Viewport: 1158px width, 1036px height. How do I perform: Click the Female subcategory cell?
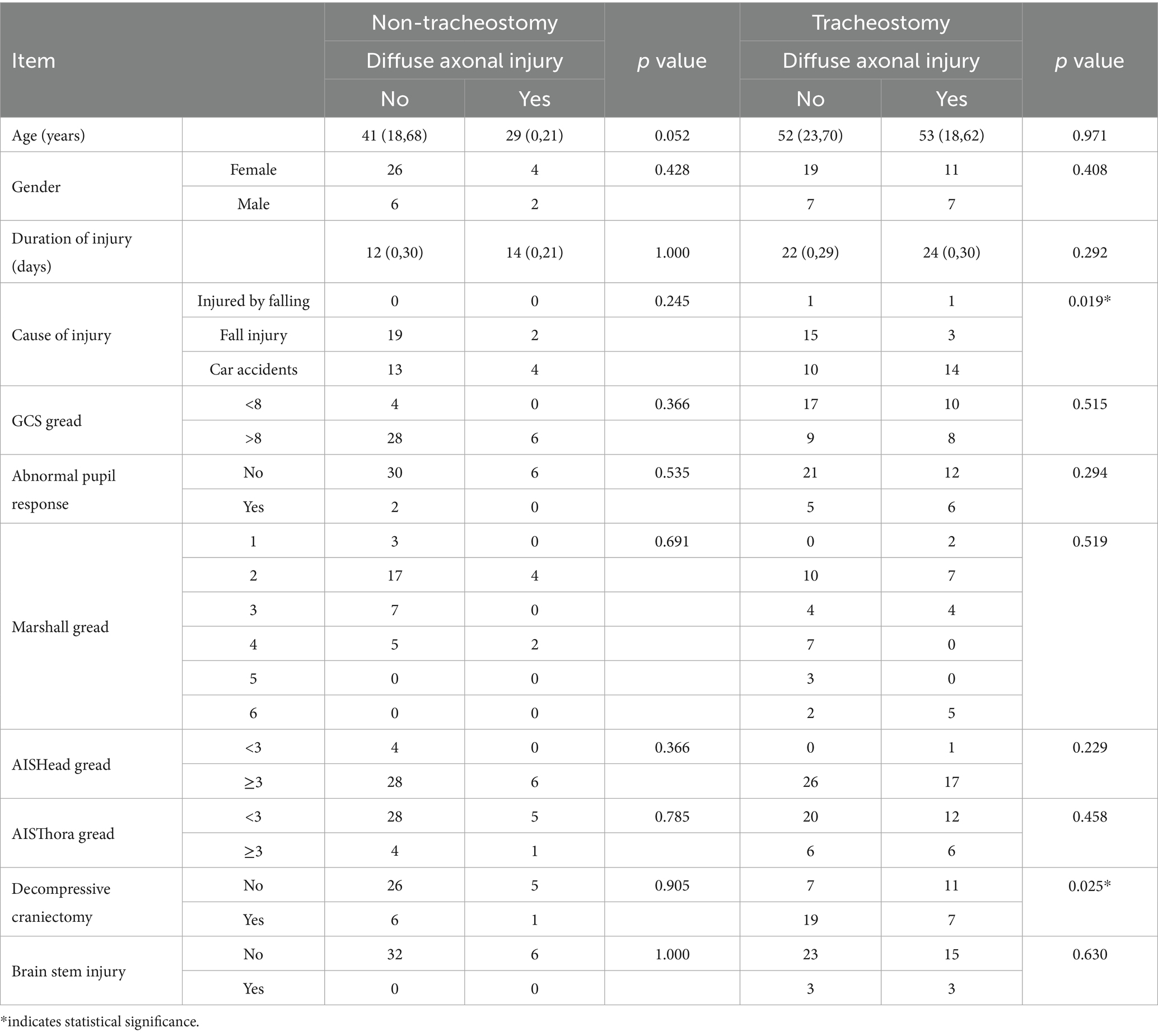254,170
